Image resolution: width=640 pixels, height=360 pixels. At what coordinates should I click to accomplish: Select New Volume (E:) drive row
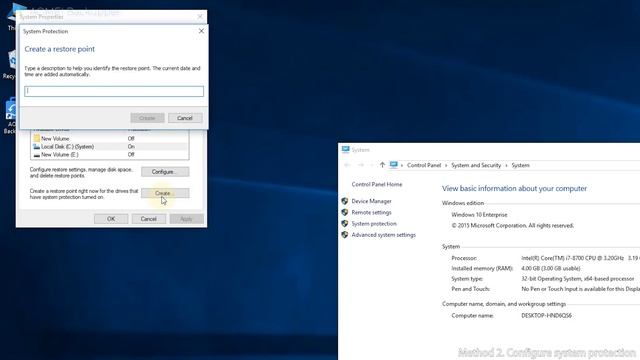point(109,155)
